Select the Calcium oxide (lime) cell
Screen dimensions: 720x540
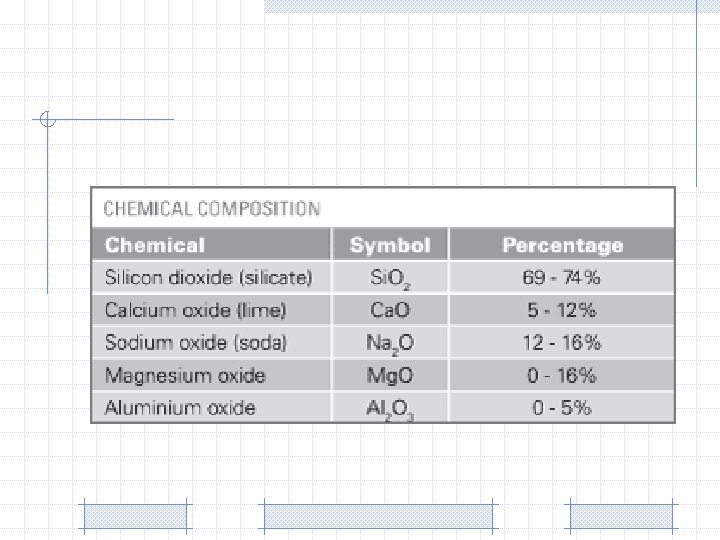coord(195,310)
